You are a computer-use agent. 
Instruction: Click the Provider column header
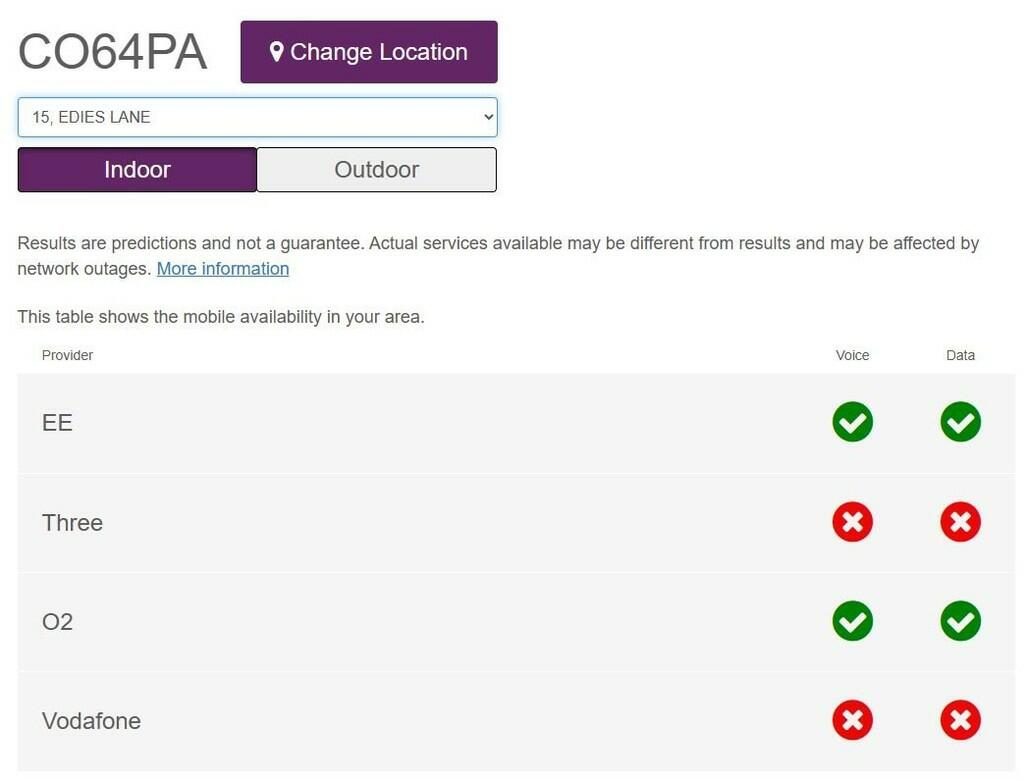[67, 355]
